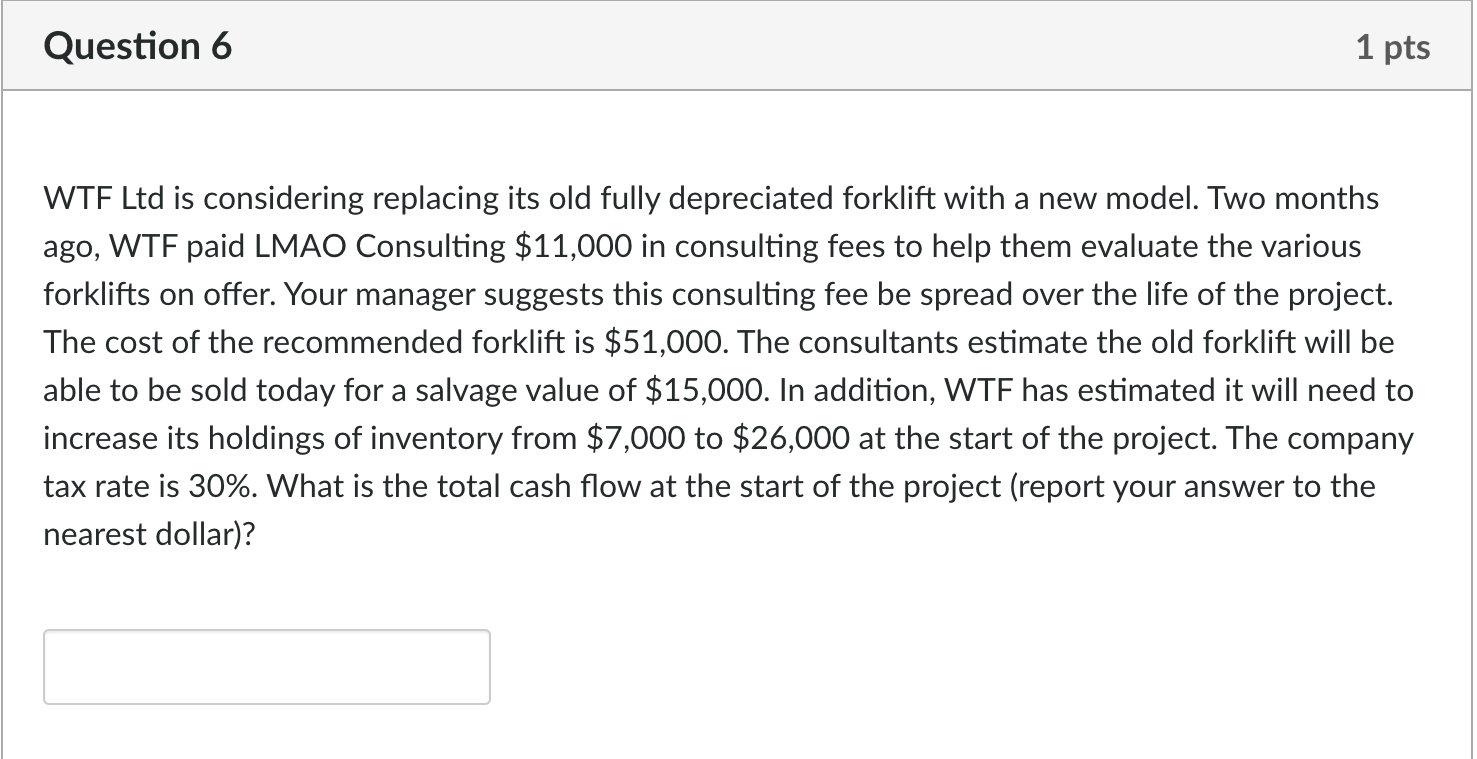Click the $51,000 forklift cost
Image resolution: width=1477 pixels, height=759 pixels.
(x=667, y=343)
